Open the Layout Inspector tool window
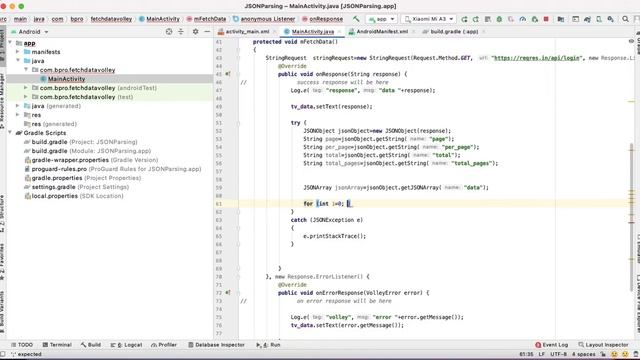The width and height of the screenshot is (640, 360). pyautogui.click(x=603, y=345)
